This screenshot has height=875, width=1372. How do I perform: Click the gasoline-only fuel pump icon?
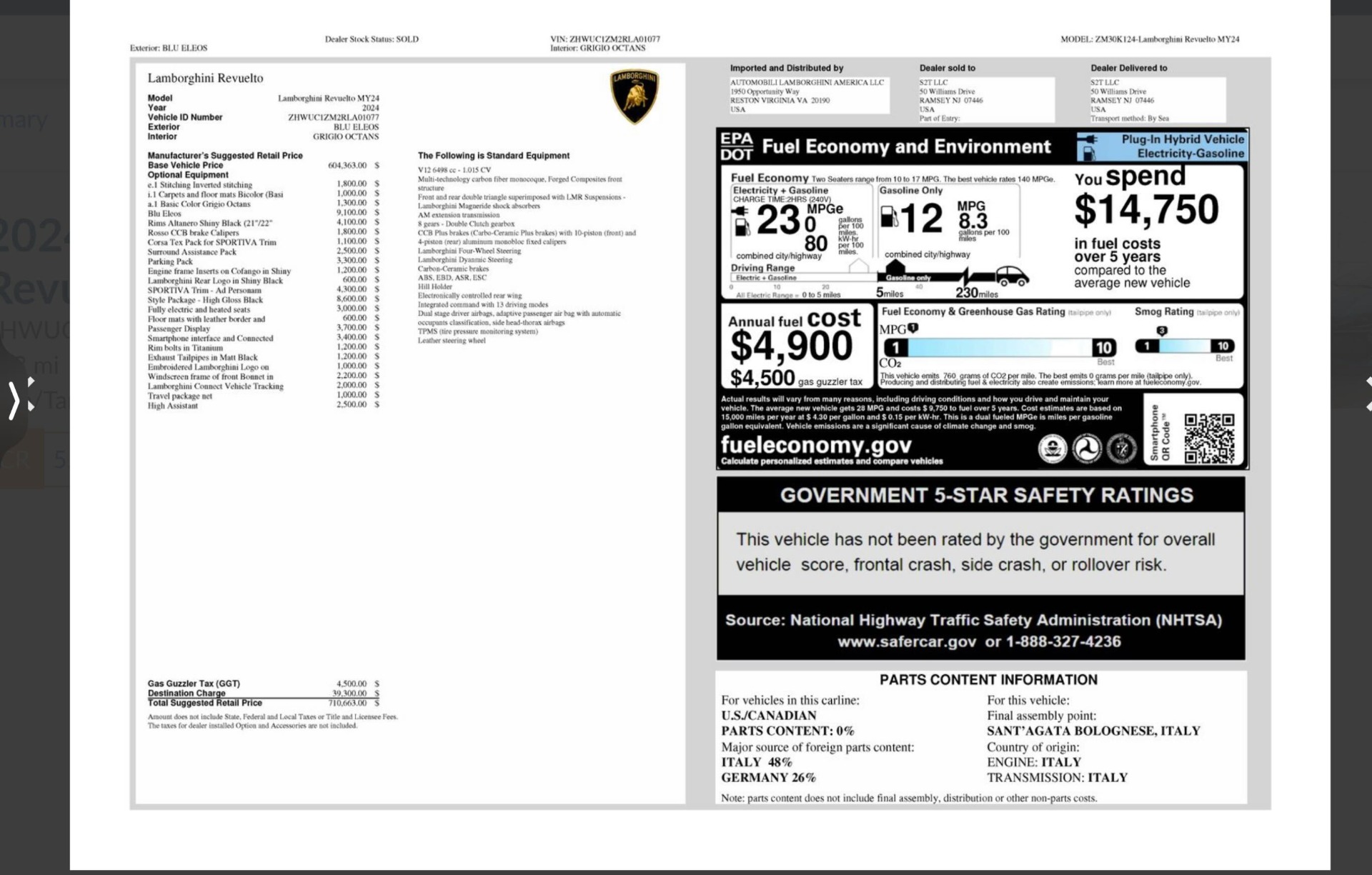coord(888,216)
